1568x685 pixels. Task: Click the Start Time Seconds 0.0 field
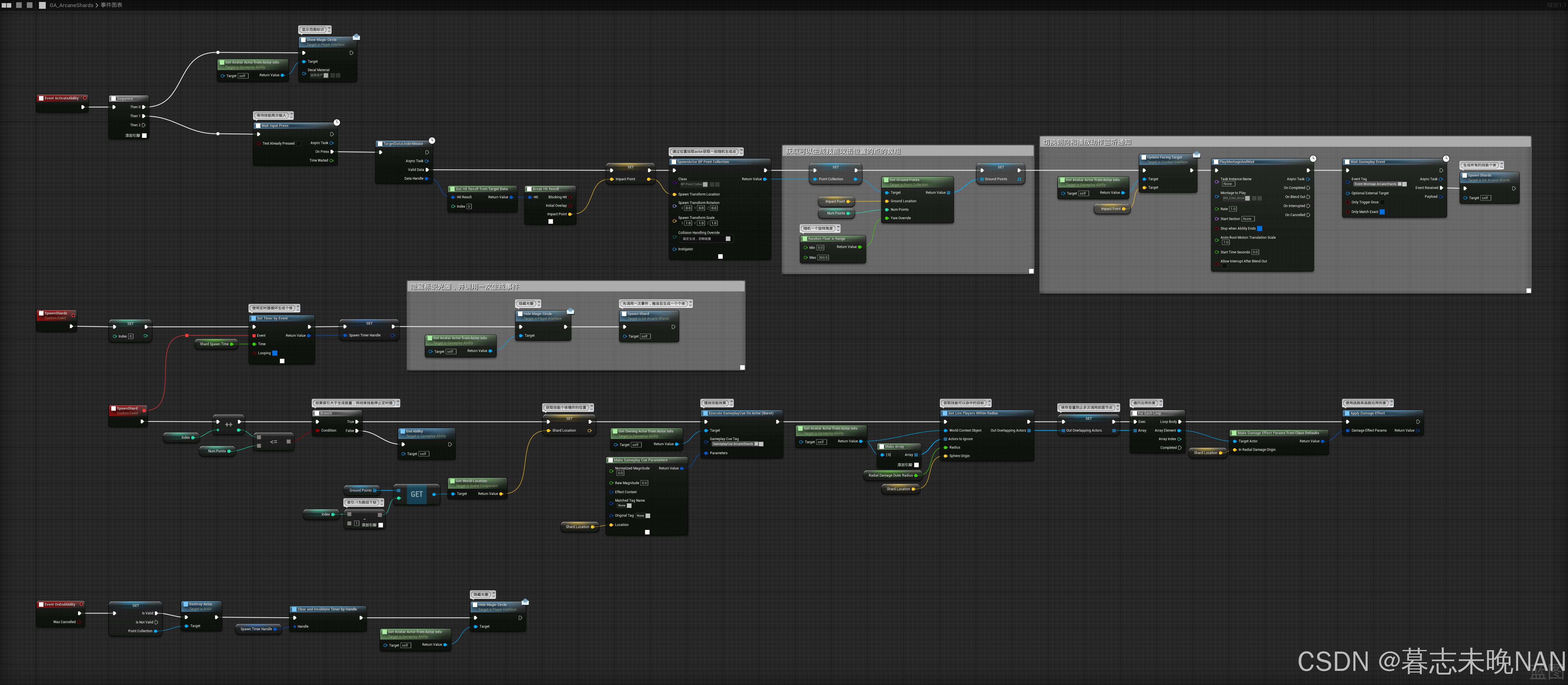point(1255,252)
